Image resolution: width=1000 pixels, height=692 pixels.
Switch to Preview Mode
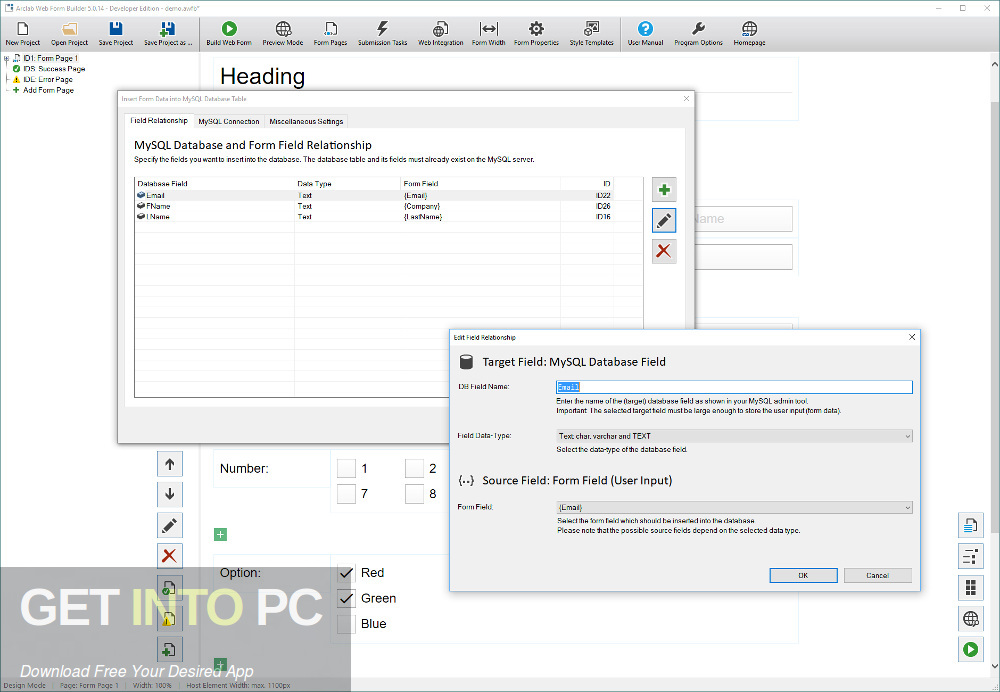pyautogui.click(x=283, y=33)
